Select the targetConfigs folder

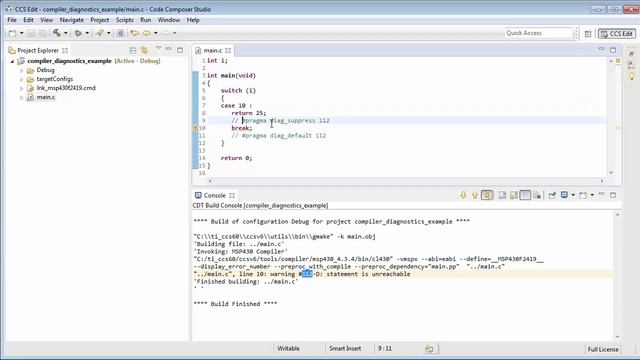point(55,79)
